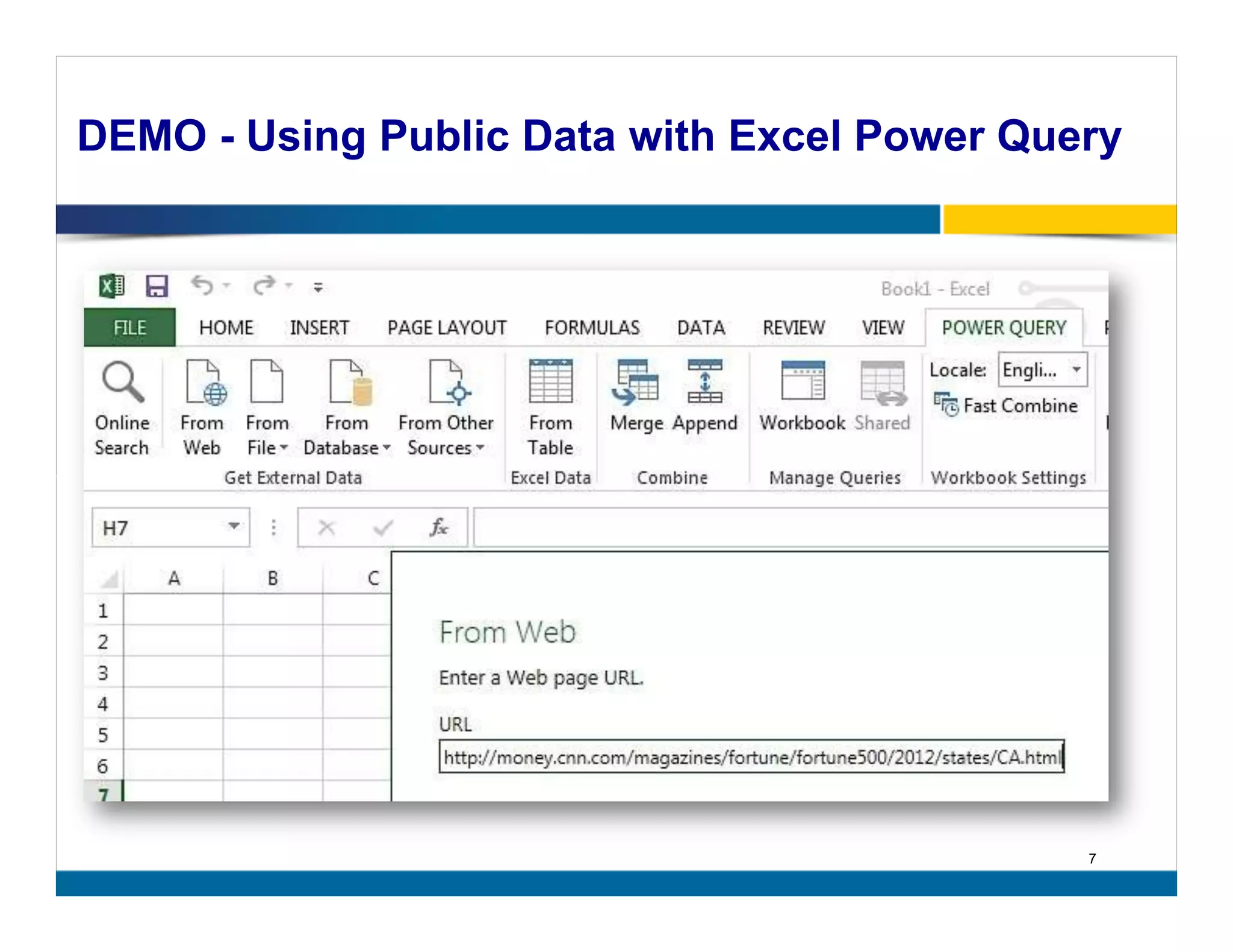
Task: Open the FILE tab
Action: click(x=129, y=328)
